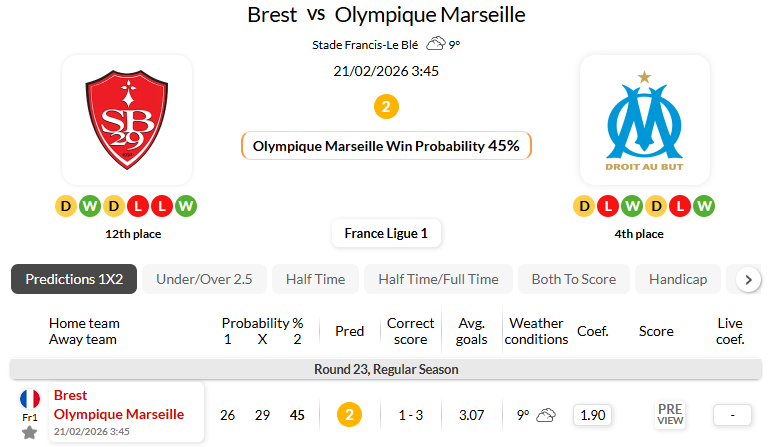Screen dimensions: 768x447
Task: Click the Olympique Marseille club crest
Action: [x=645, y=120]
